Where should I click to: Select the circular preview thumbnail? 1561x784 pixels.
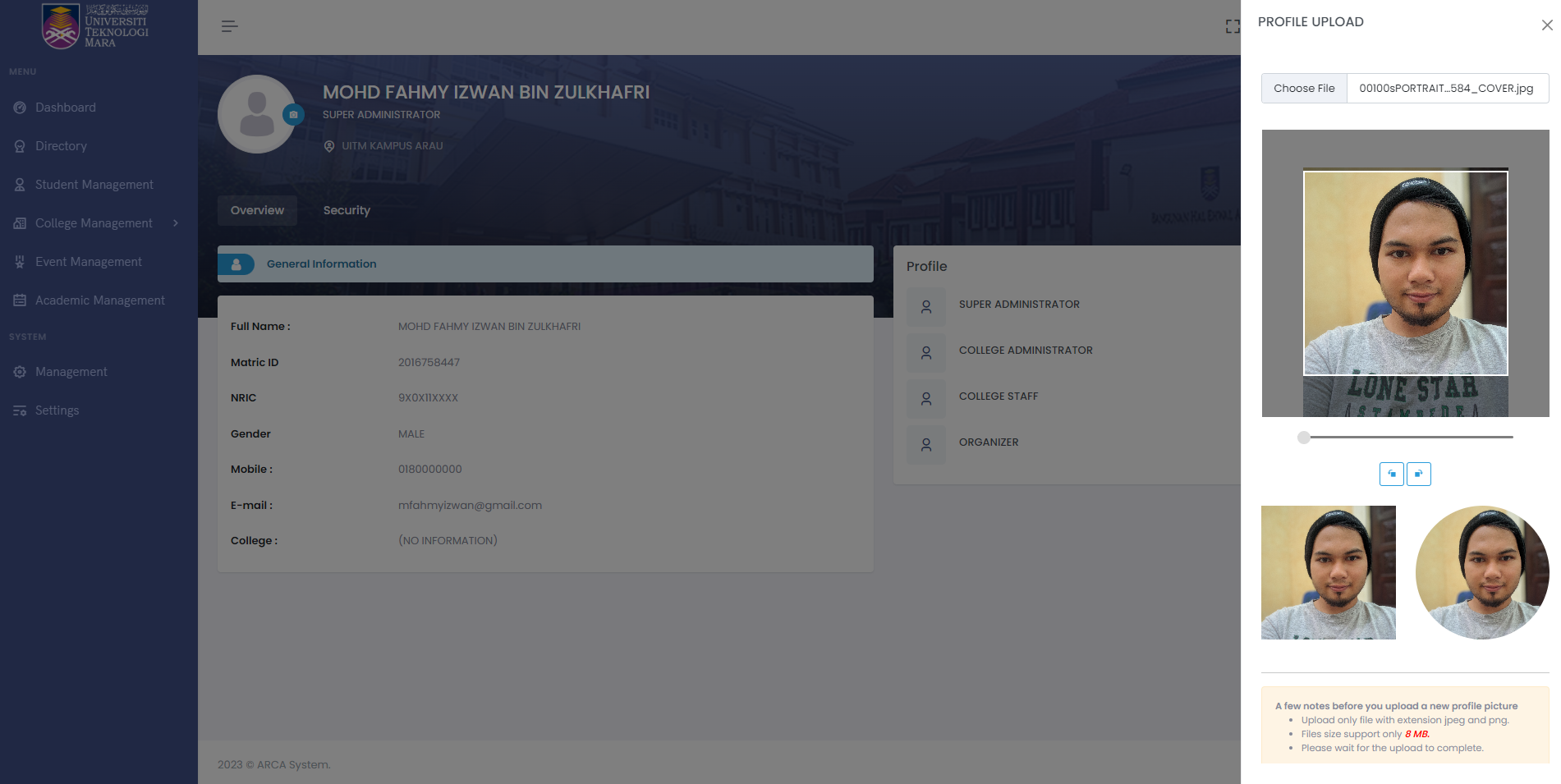1481,572
